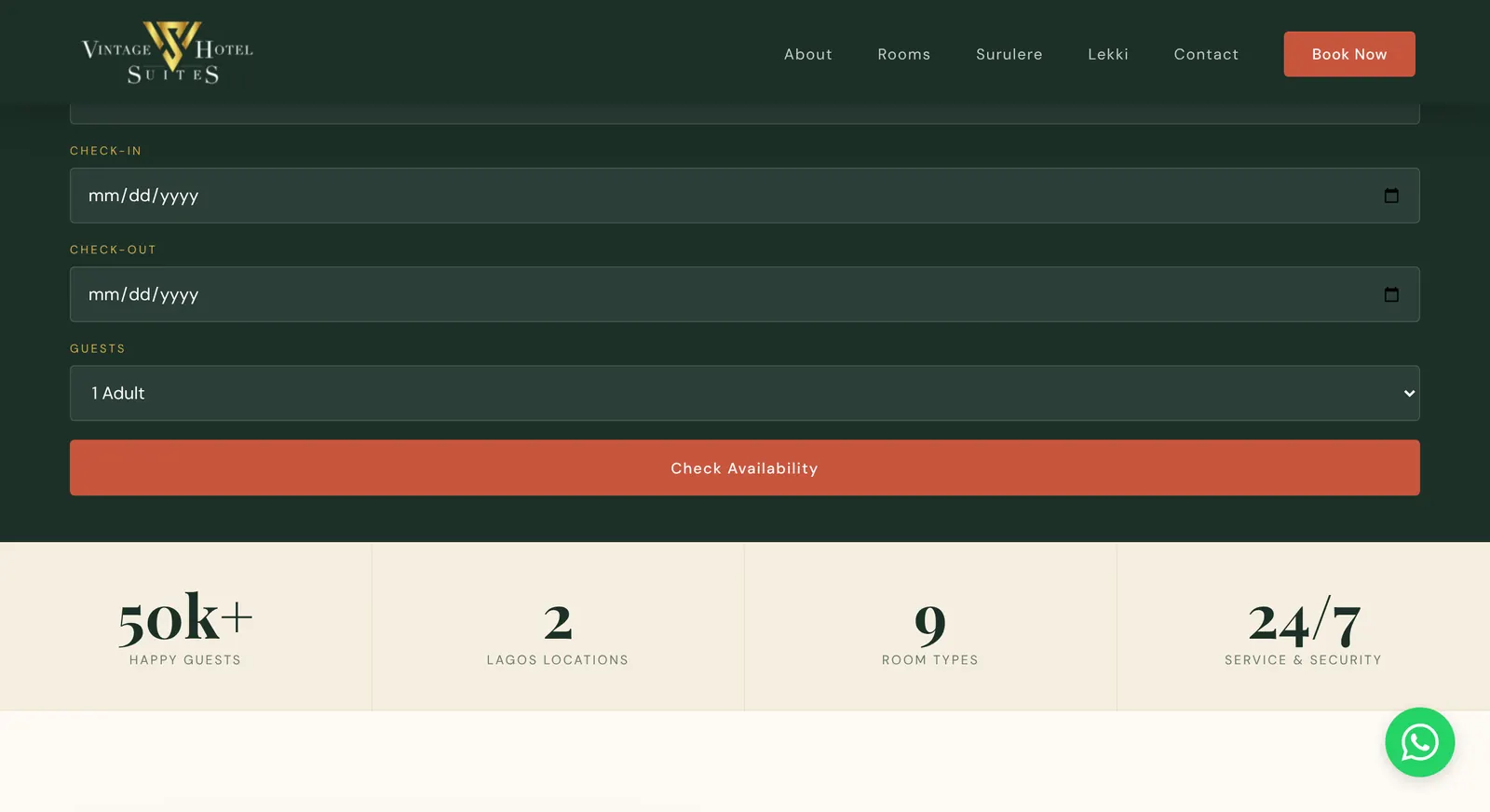This screenshot has height=812, width=1490.
Task: Expand the Guests dropdown showing 1 Adult
Action: 745,393
